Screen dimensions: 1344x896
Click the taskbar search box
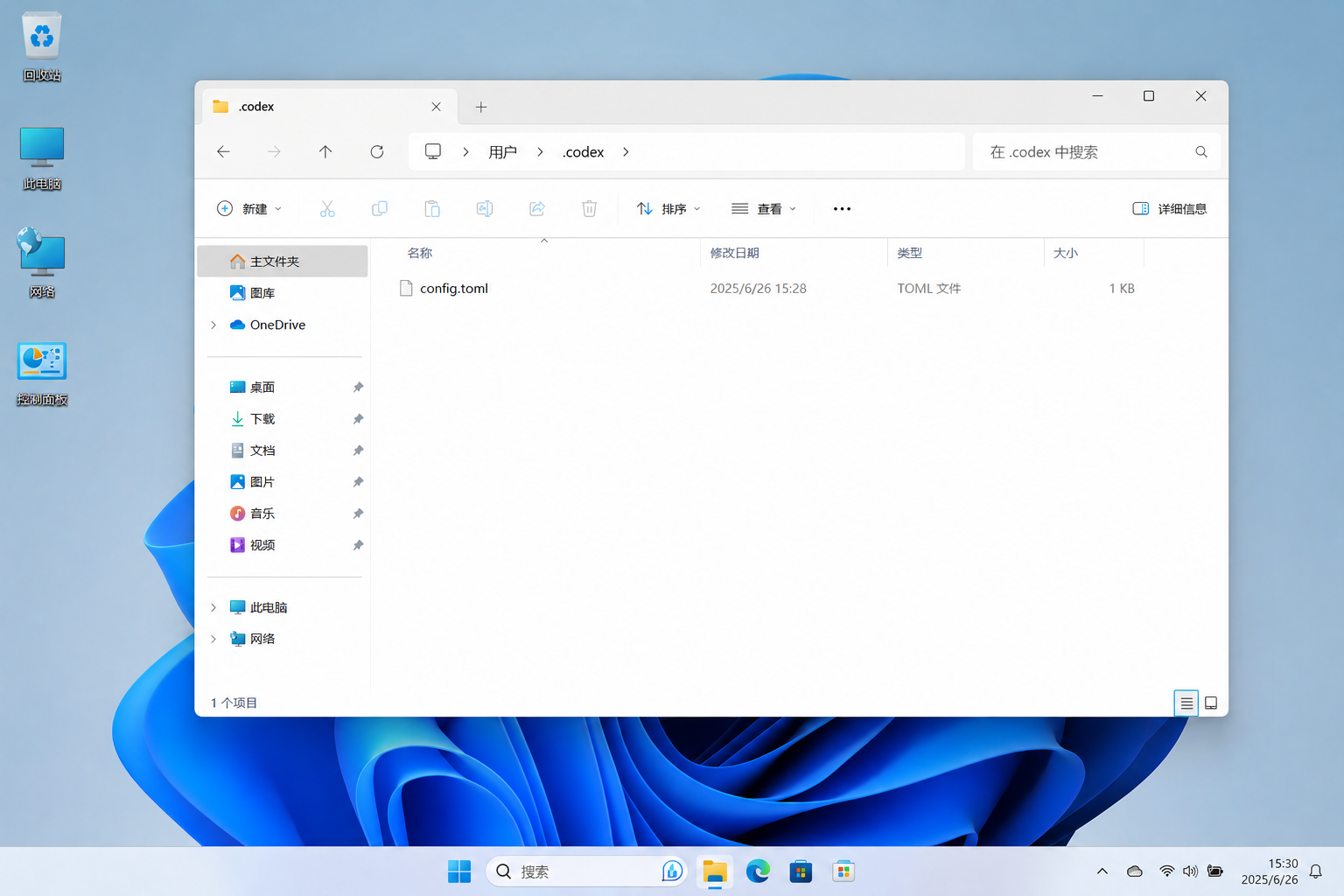(x=586, y=871)
